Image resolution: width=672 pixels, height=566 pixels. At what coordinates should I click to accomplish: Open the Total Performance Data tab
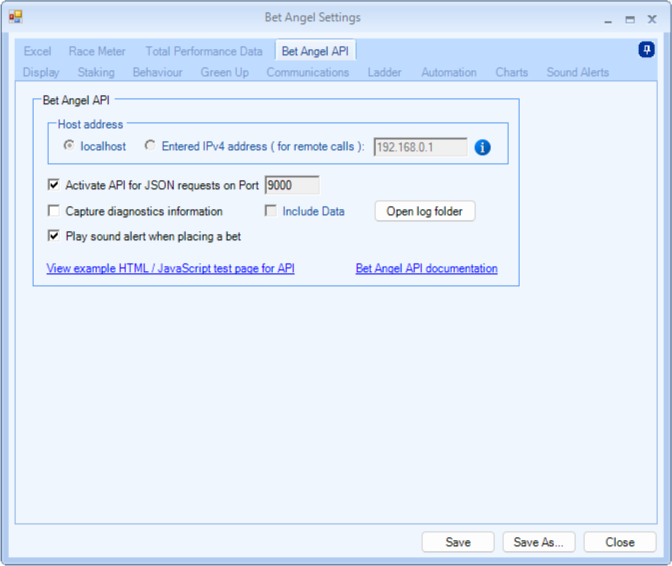(204, 51)
